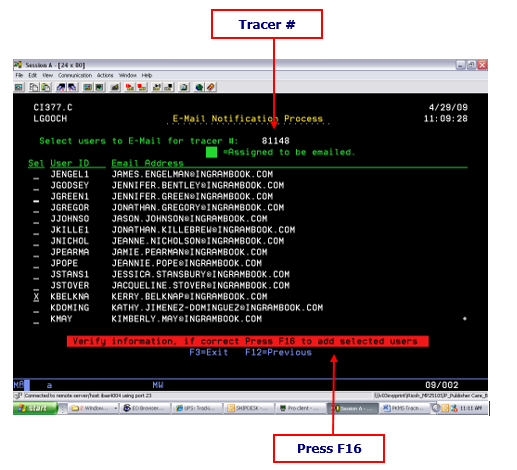Open the Actions menu
The image size is (517, 470).
(105, 75)
